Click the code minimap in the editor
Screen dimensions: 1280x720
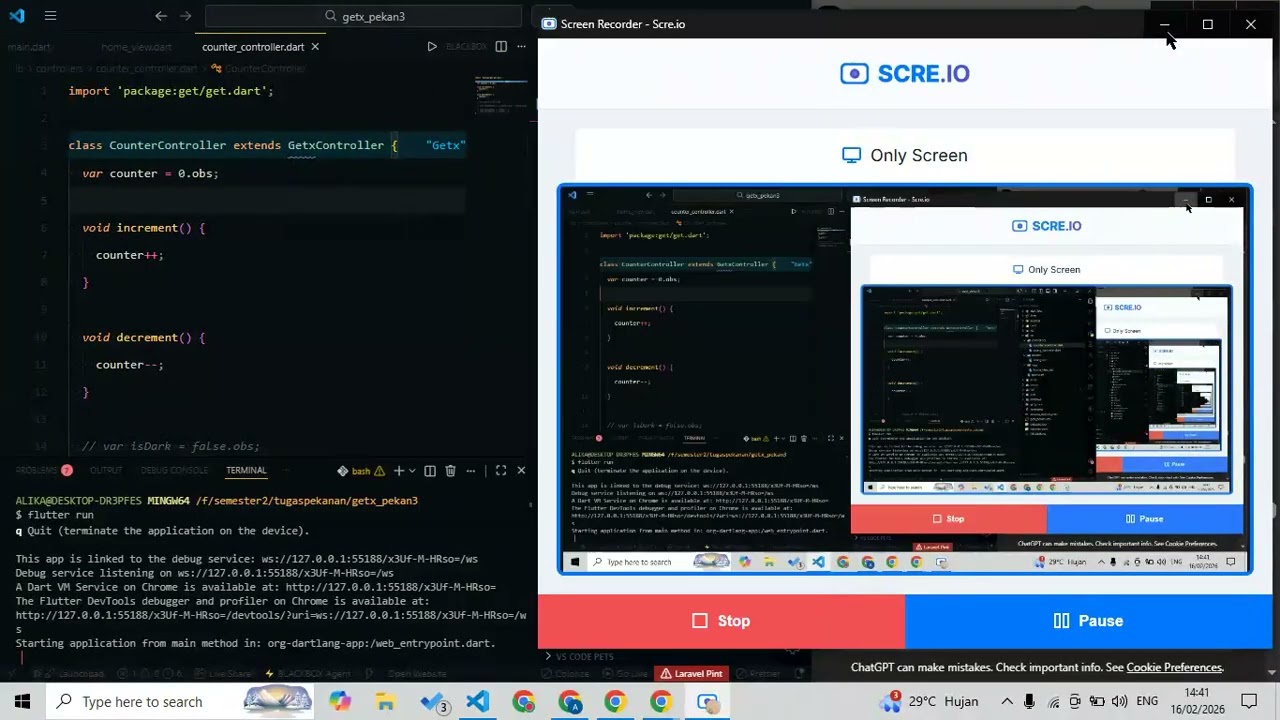point(501,95)
